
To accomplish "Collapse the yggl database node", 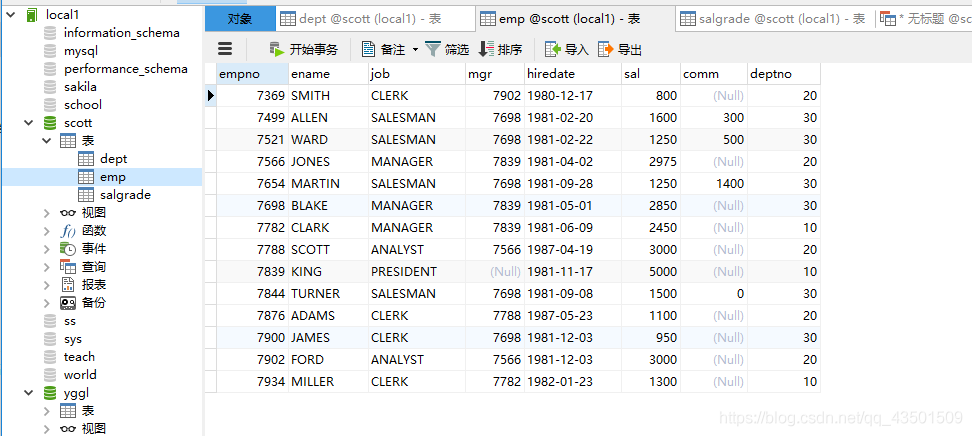I will tap(29, 393).
